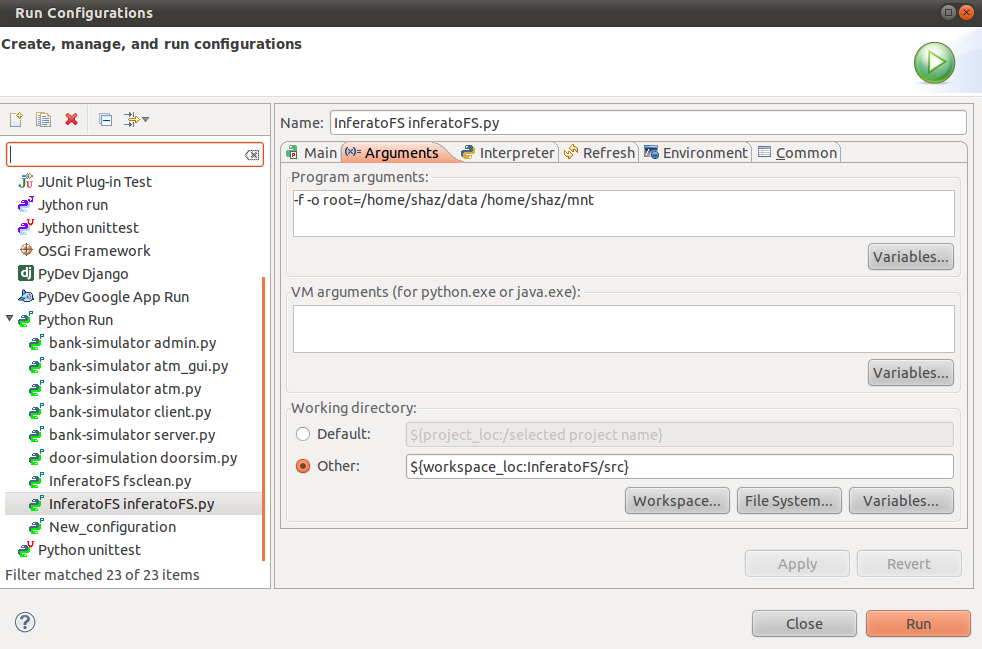Click the Duplicate configuration icon

(43, 120)
